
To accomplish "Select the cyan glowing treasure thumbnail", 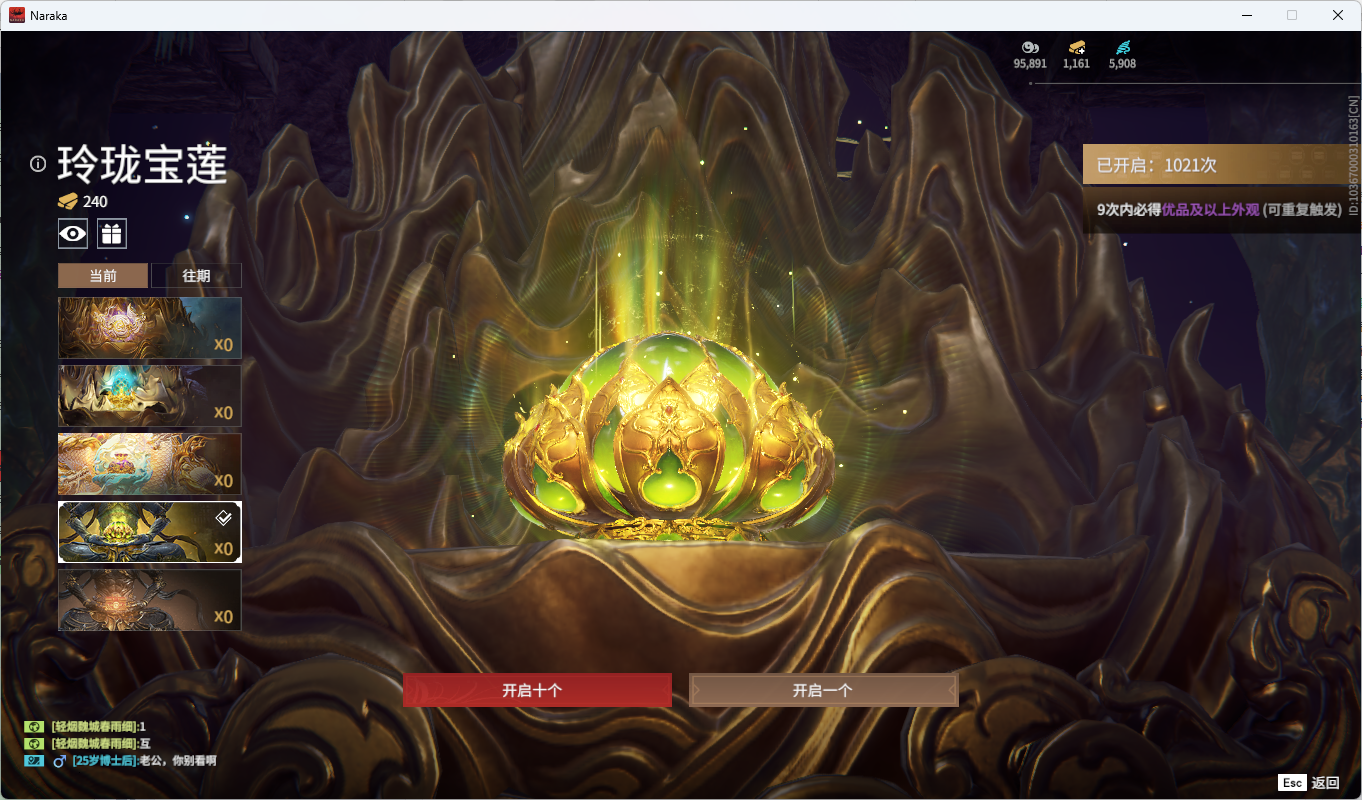I will coord(150,396).
